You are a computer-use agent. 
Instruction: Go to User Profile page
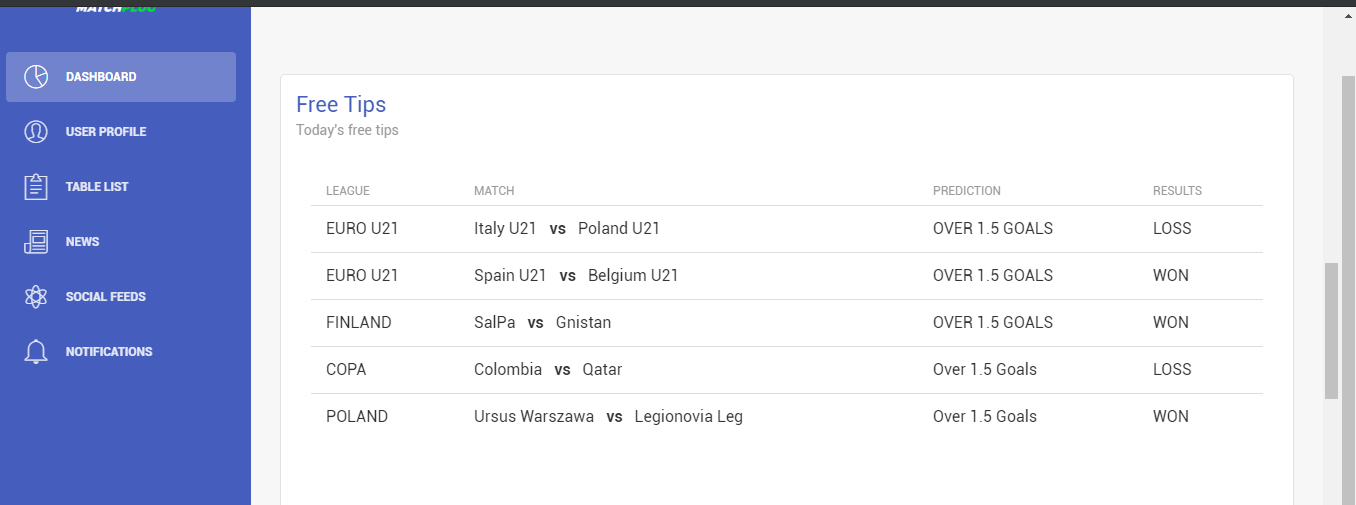(x=121, y=132)
